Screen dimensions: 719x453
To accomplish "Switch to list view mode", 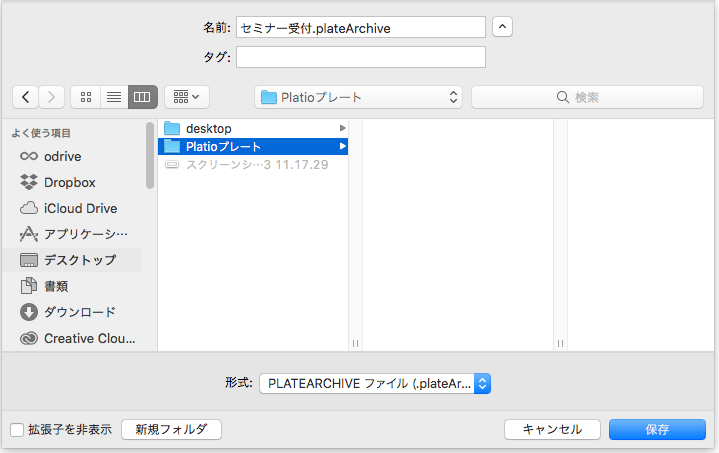I will click(114, 97).
